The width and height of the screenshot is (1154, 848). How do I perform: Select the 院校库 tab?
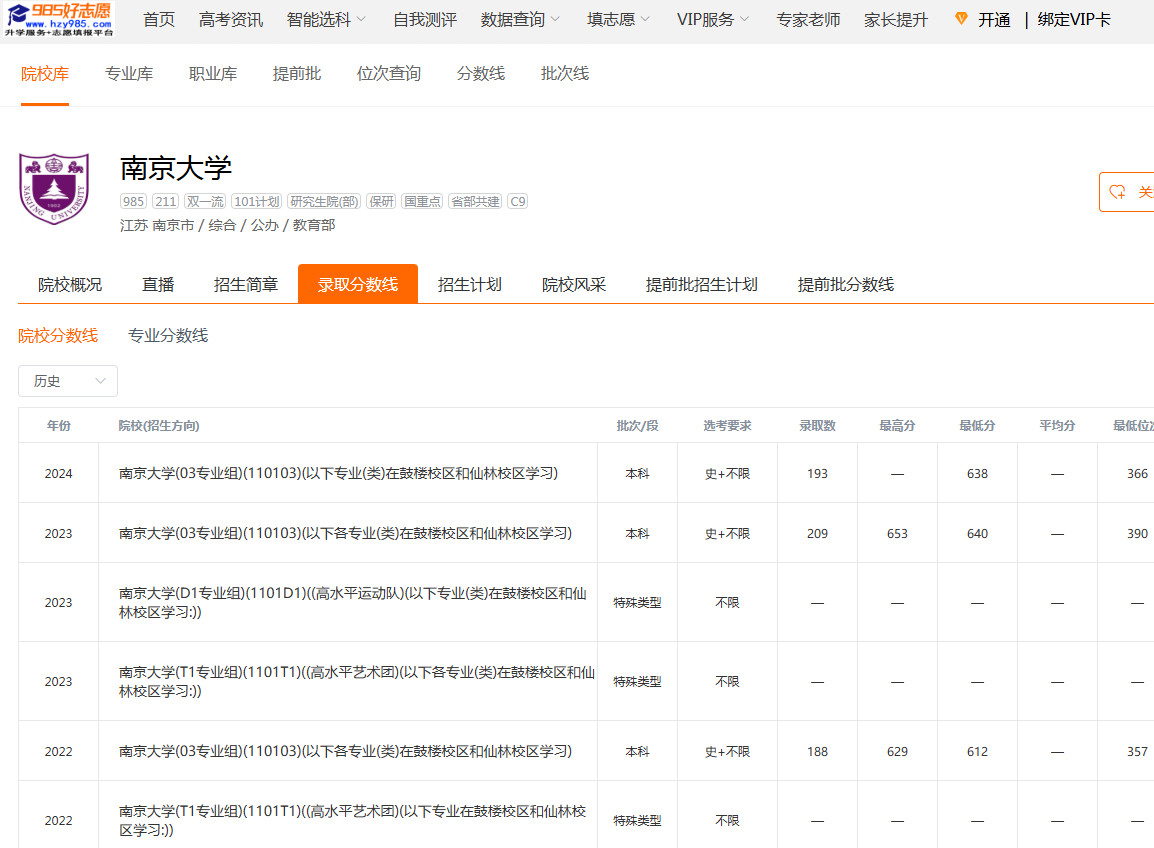45,74
